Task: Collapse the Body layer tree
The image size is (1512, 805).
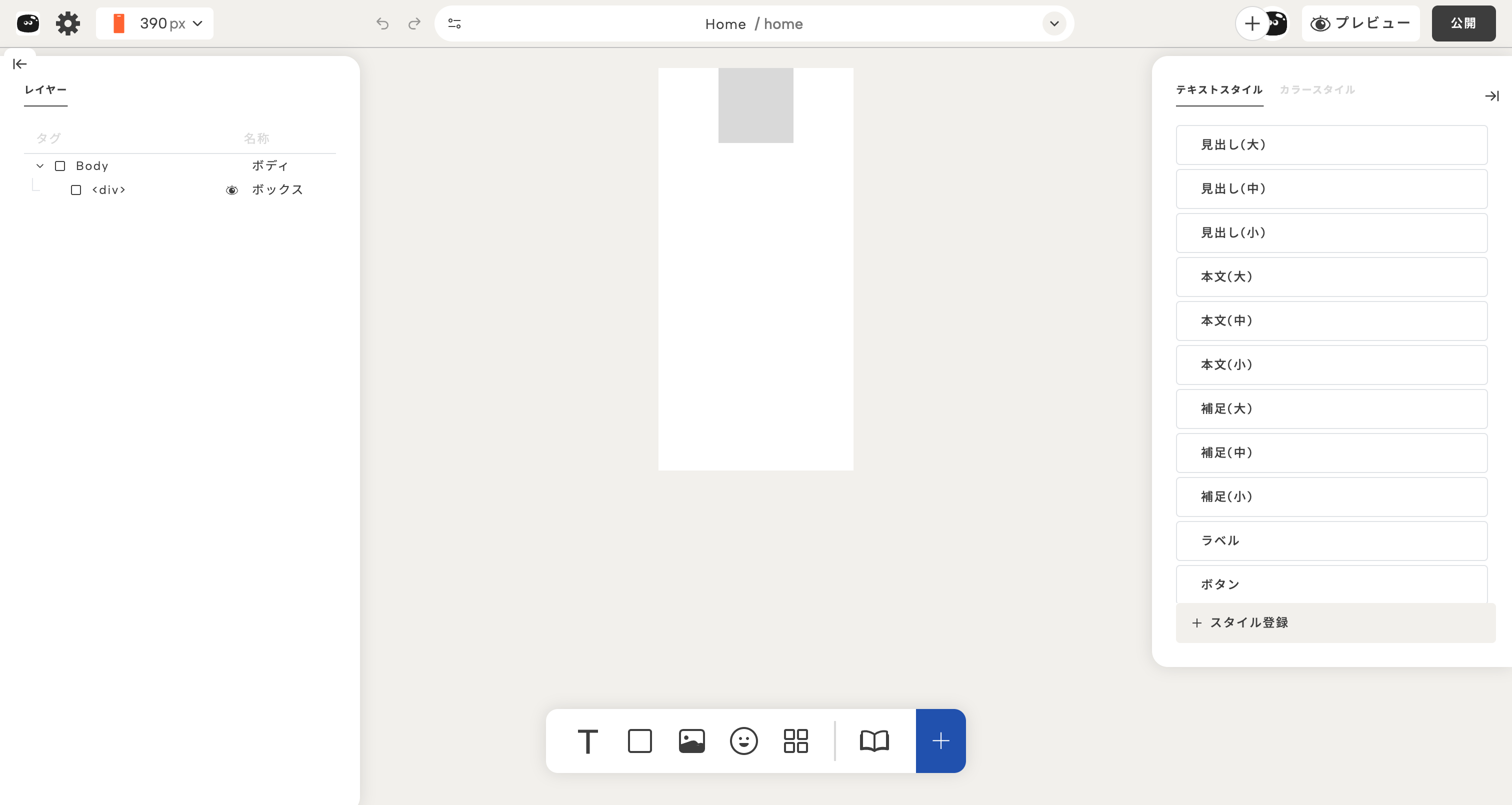Action: pos(40,166)
